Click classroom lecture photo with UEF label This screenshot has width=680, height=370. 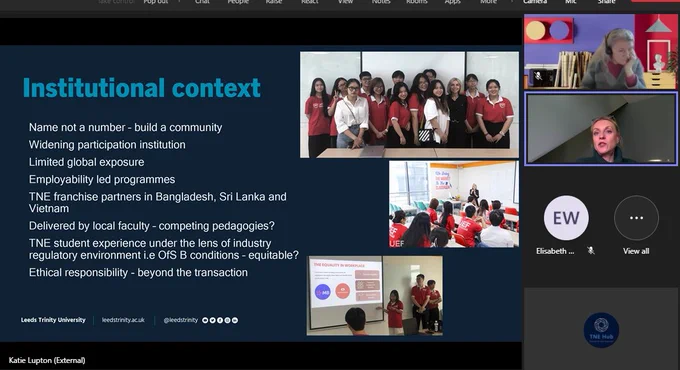(454, 204)
